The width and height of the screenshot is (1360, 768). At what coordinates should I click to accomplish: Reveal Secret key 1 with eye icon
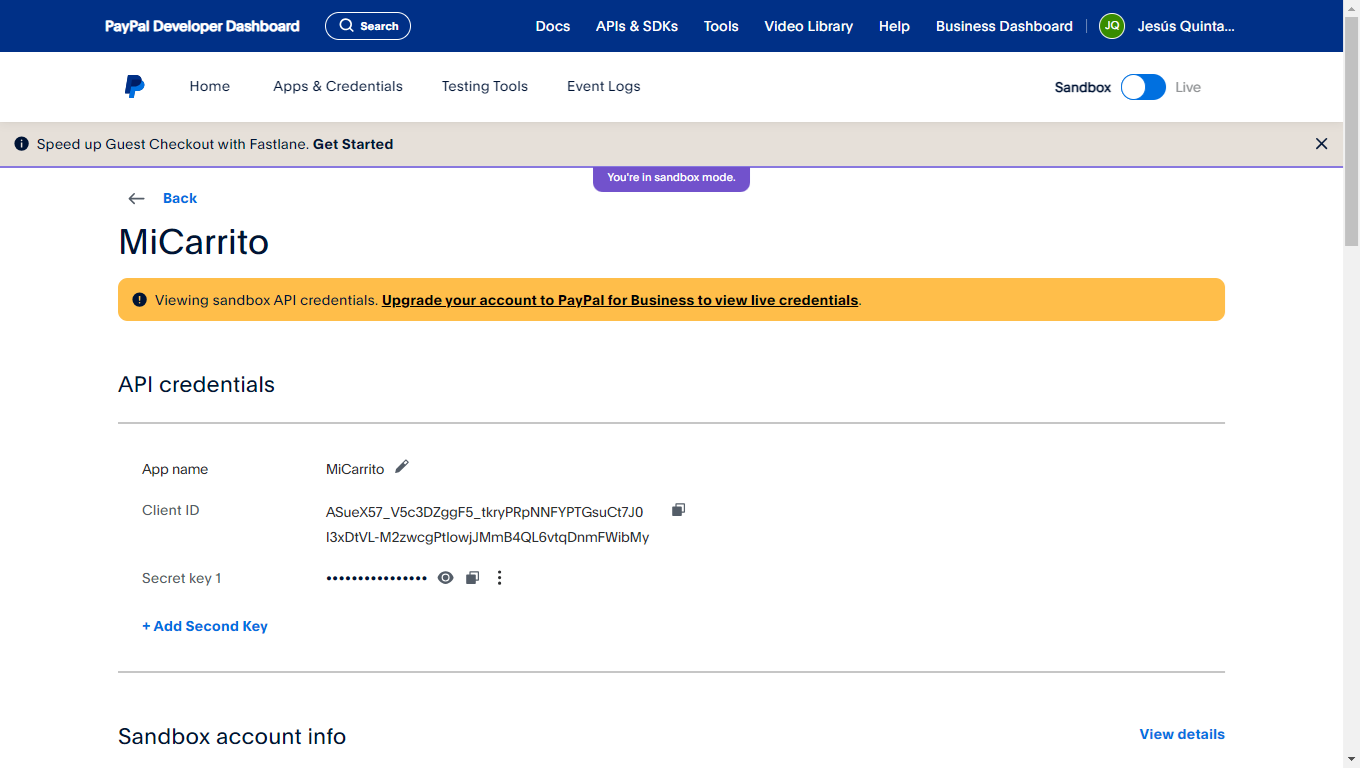(x=446, y=578)
